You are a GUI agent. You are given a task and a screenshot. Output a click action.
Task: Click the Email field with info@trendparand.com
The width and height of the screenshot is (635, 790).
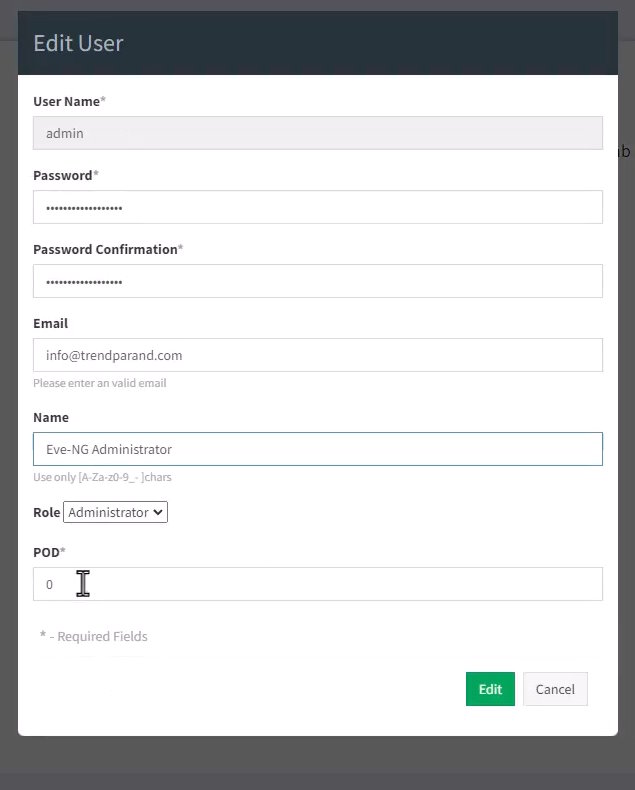[318, 355]
